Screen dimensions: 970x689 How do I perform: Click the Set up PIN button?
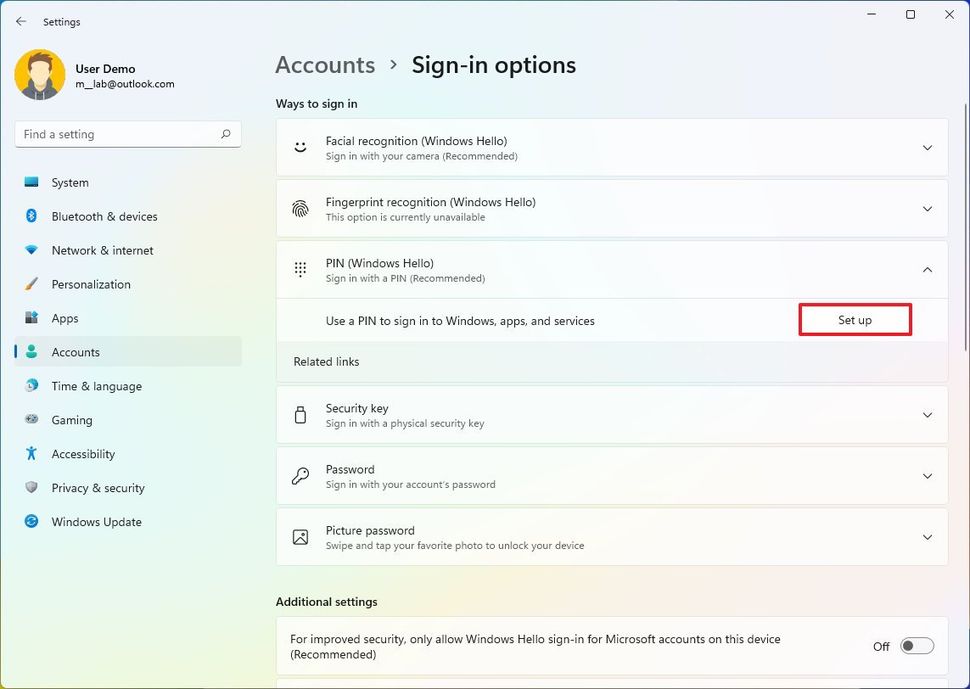tap(855, 319)
